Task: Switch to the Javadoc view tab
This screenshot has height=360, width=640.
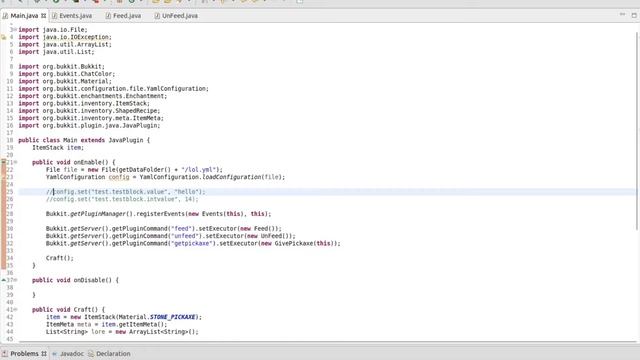Action: point(68,353)
